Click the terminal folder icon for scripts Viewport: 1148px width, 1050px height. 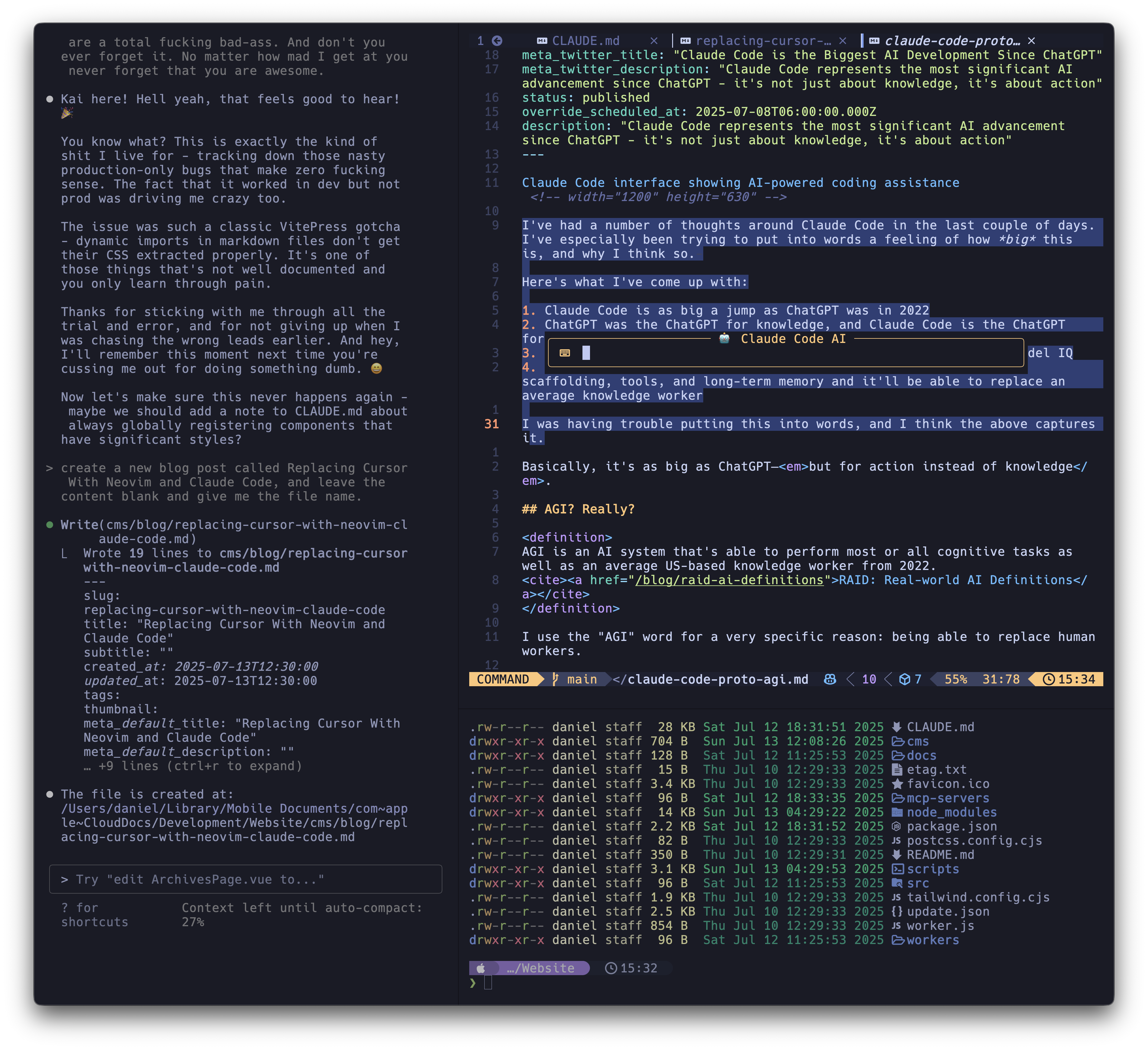pos(897,869)
